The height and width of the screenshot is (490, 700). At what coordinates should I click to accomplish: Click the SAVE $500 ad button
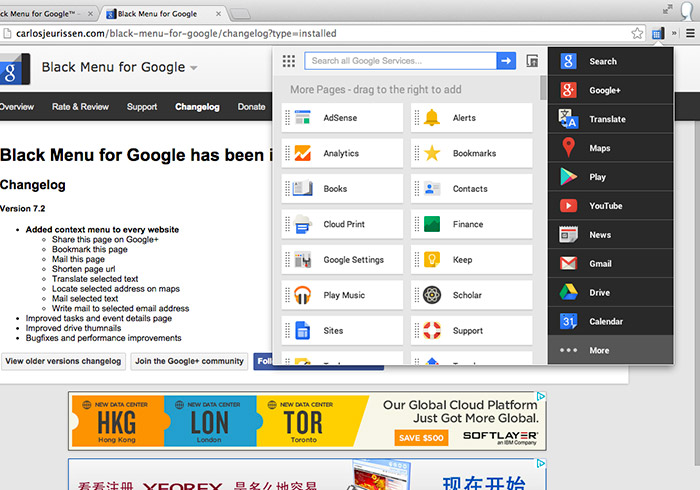tap(421, 438)
